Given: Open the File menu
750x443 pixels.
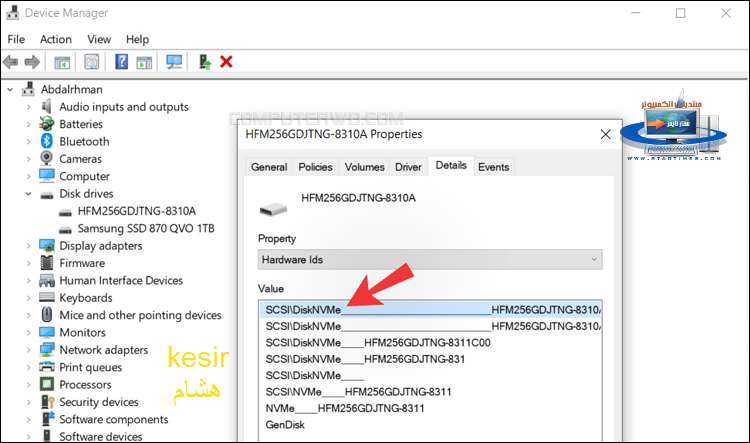Looking at the screenshot, I should click(16, 39).
